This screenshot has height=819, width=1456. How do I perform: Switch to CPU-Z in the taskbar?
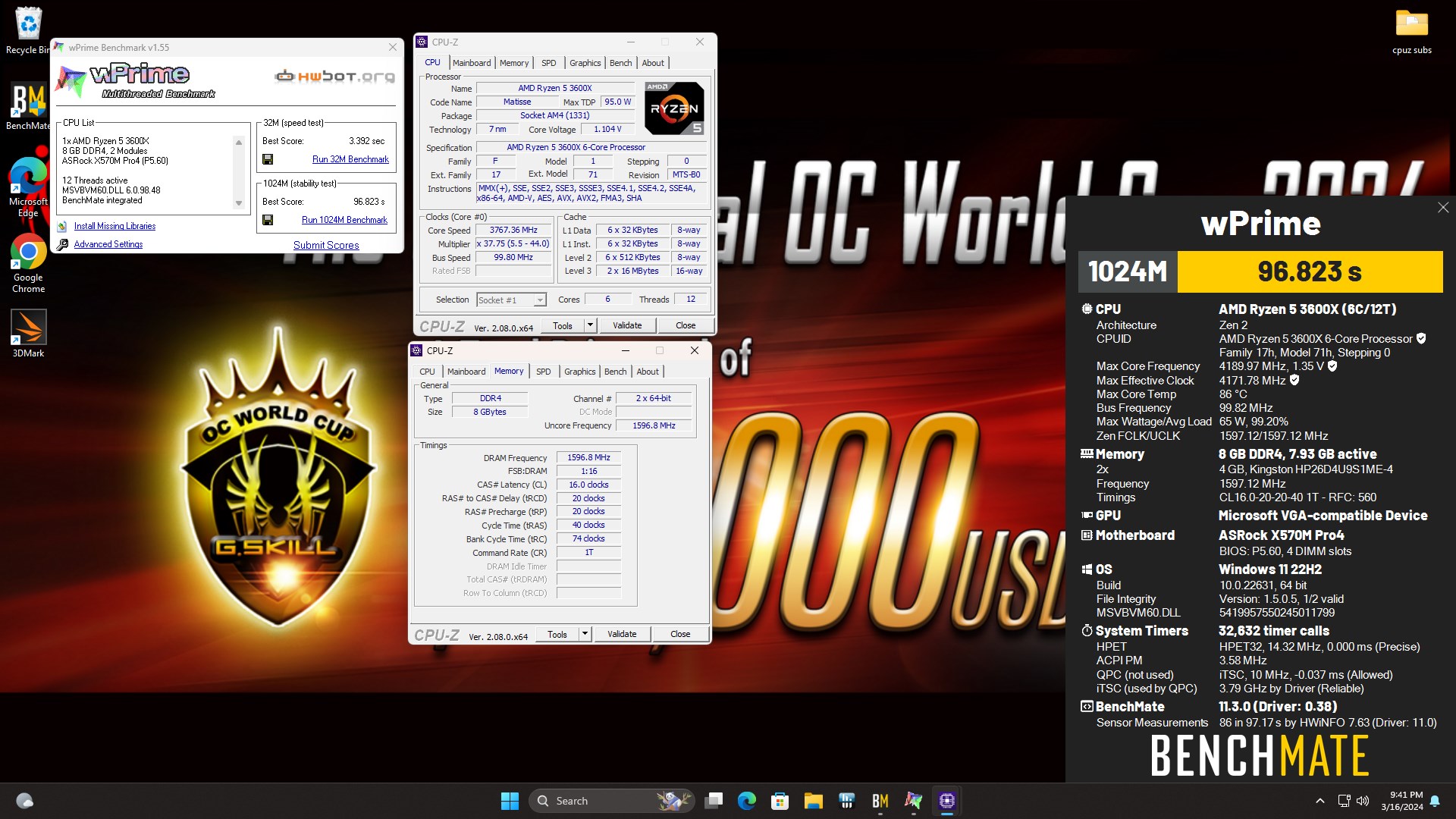[946, 801]
